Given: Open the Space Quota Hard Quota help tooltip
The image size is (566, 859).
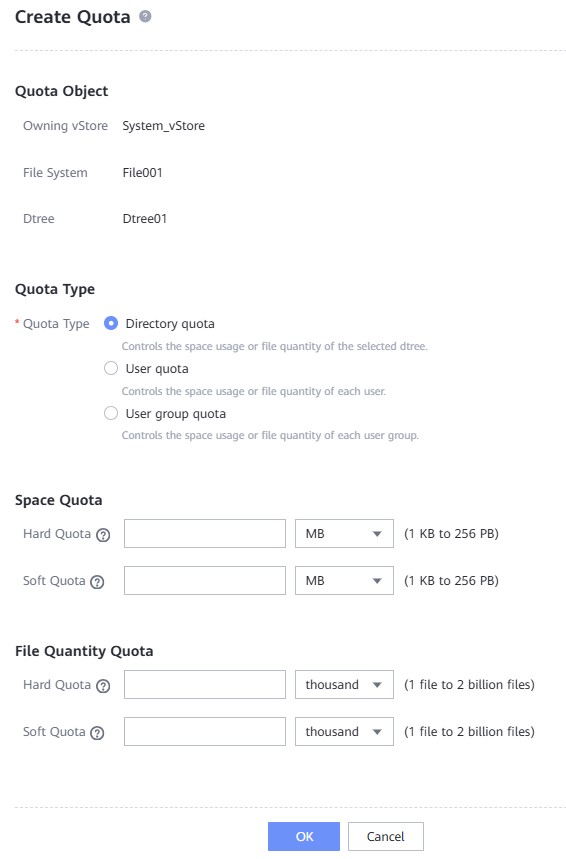Looking at the screenshot, I should 103,535.
